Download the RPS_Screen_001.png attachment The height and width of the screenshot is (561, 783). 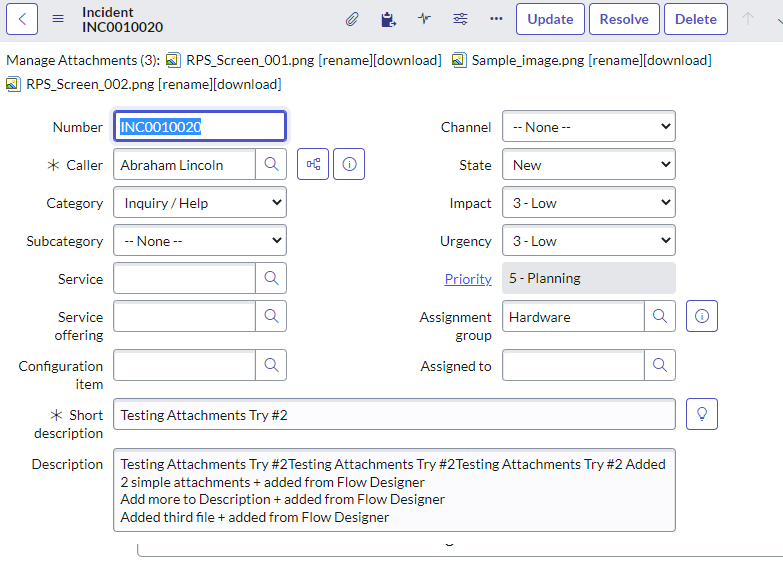(408, 60)
